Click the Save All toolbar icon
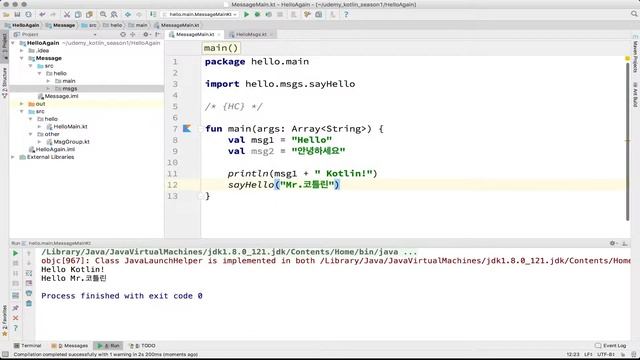This screenshot has width=640, height=360. pos(17,14)
